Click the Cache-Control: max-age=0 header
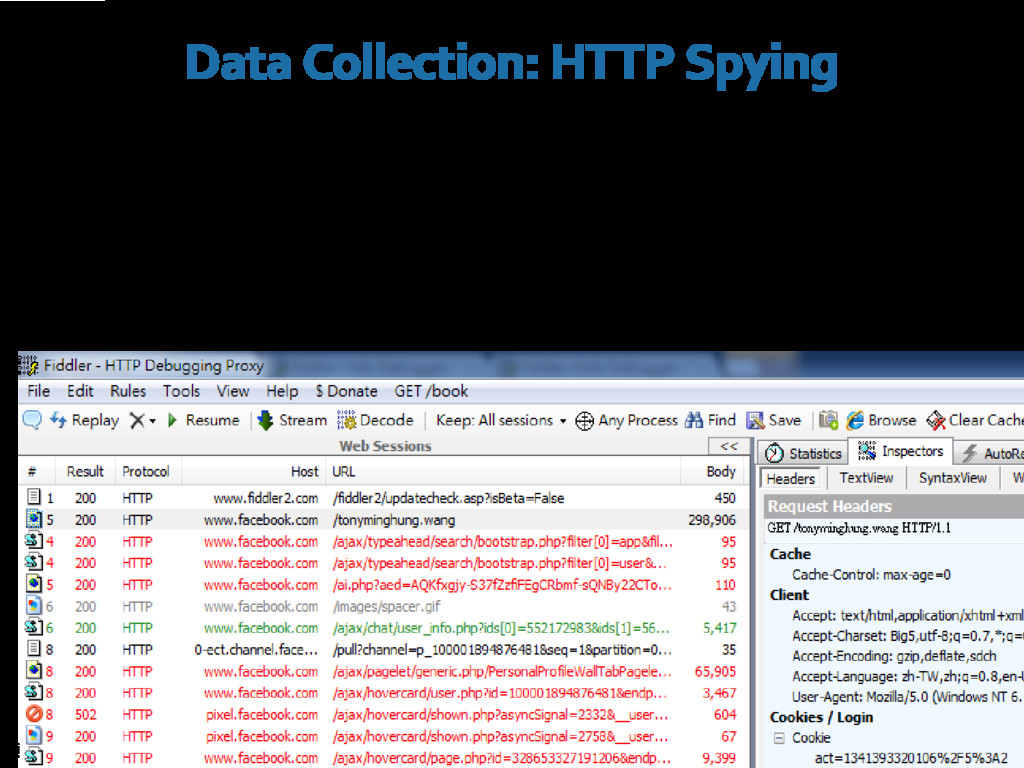The height and width of the screenshot is (768, 1024). (871, 575)
